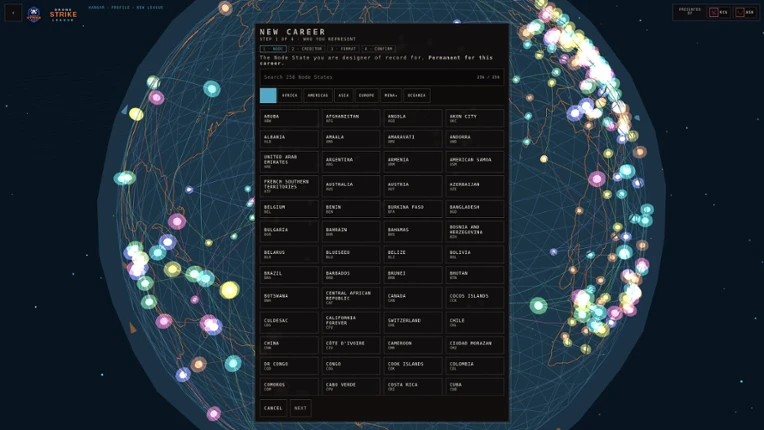Click the Next button

[300, 408]
